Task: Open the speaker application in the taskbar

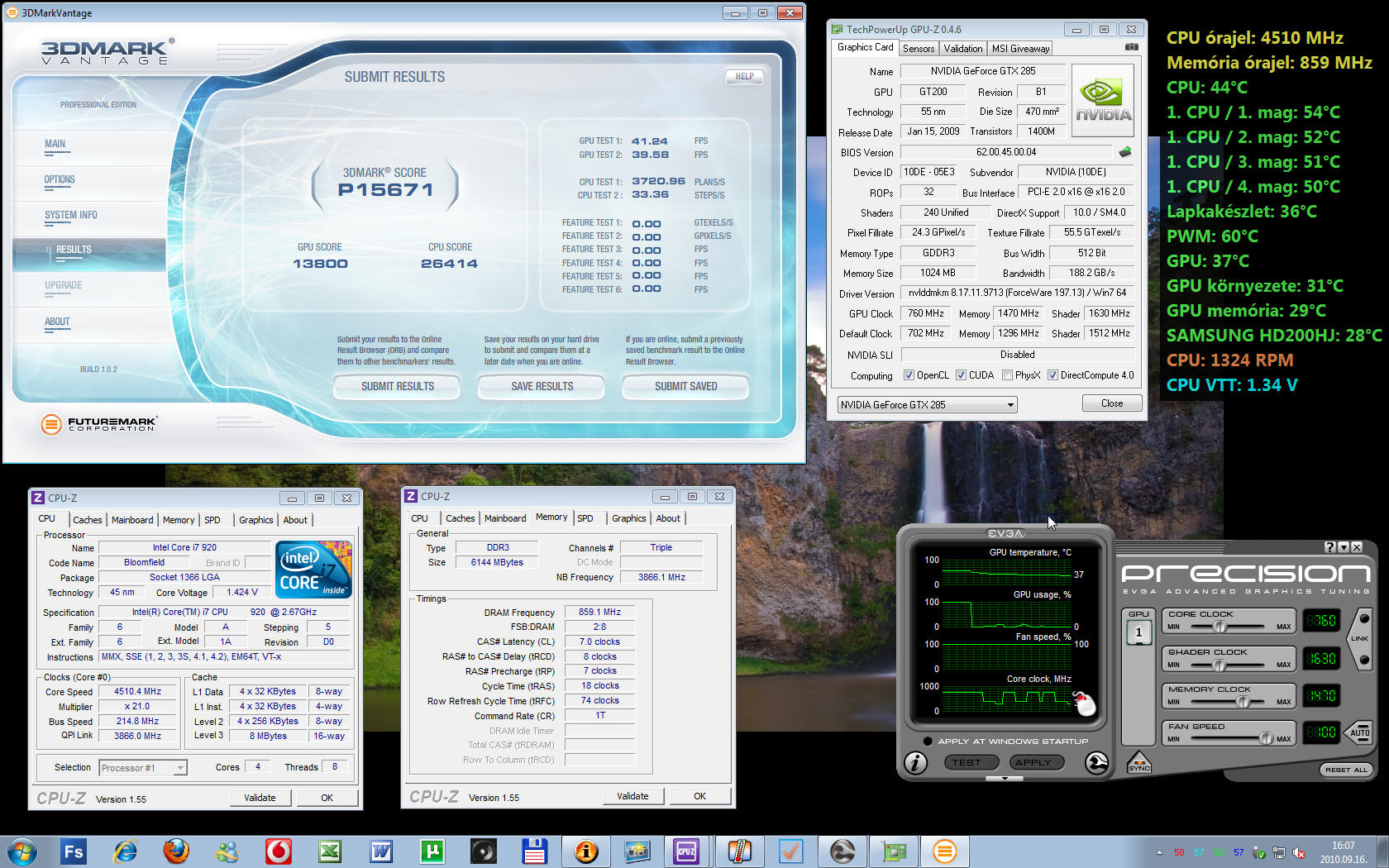Action: point(484,851)
